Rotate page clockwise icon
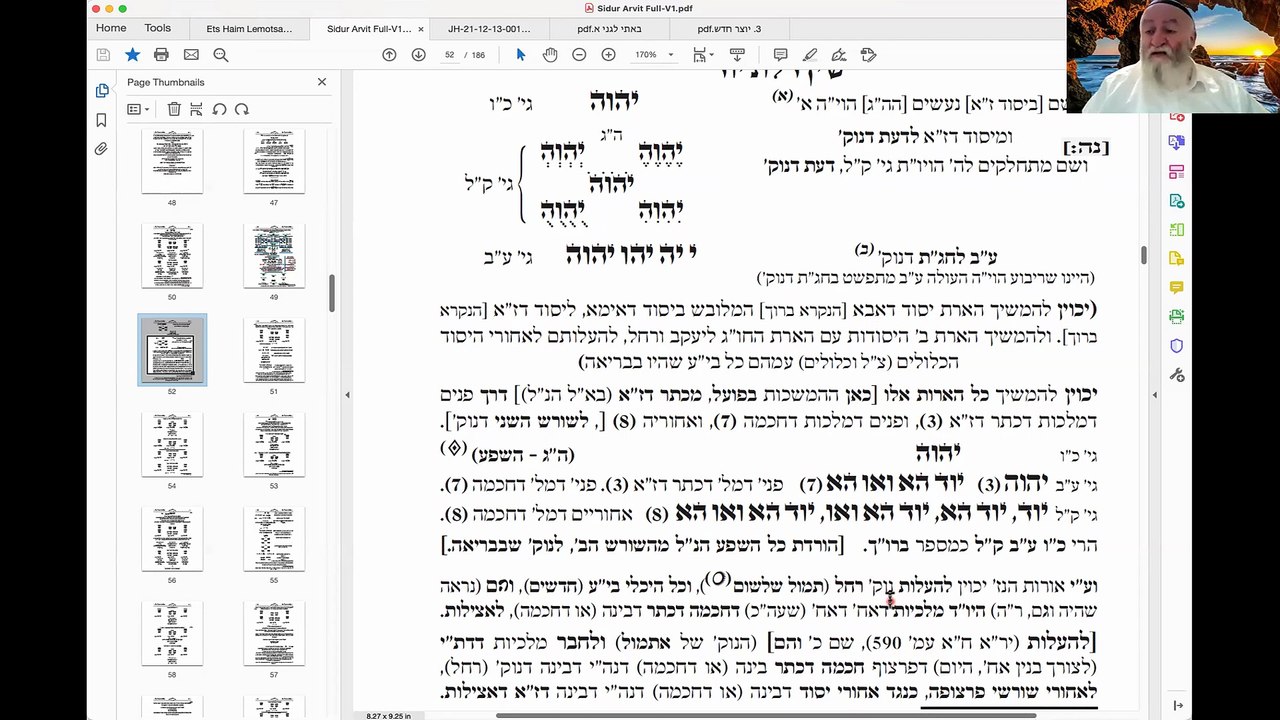1280x720 pixels. (242, 109)
